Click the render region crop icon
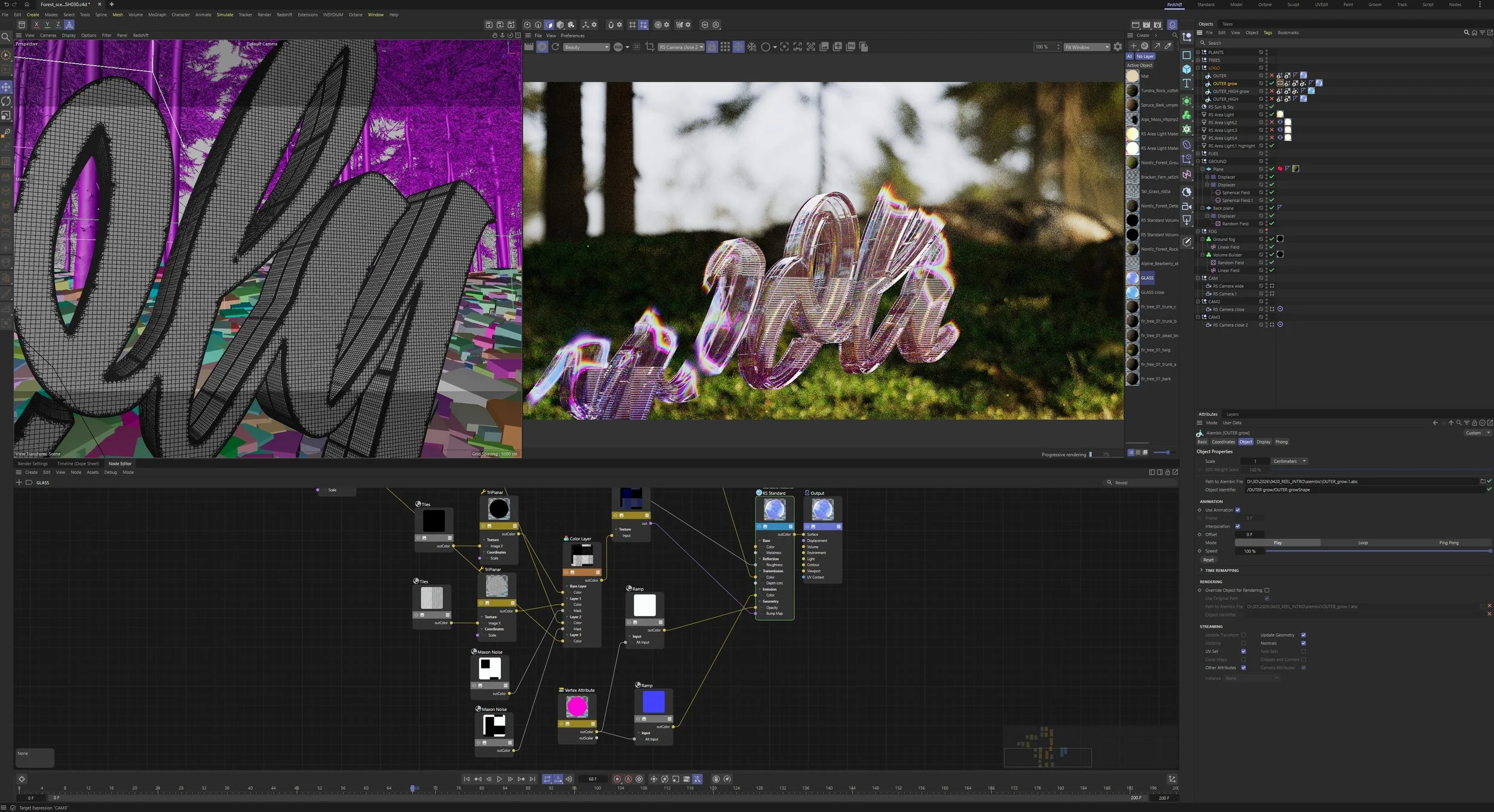Viewport: 1494px width, 812px height. click(x=650, y=47)
